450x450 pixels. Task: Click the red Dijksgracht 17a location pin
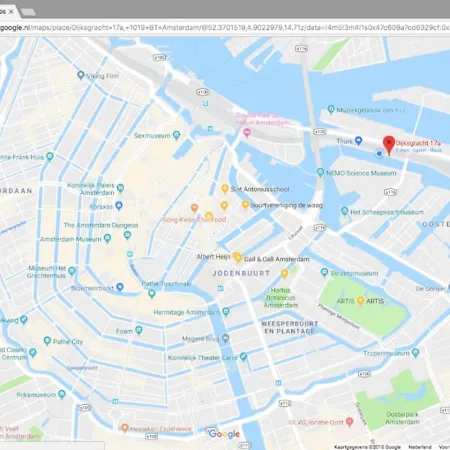pos(389,145)
